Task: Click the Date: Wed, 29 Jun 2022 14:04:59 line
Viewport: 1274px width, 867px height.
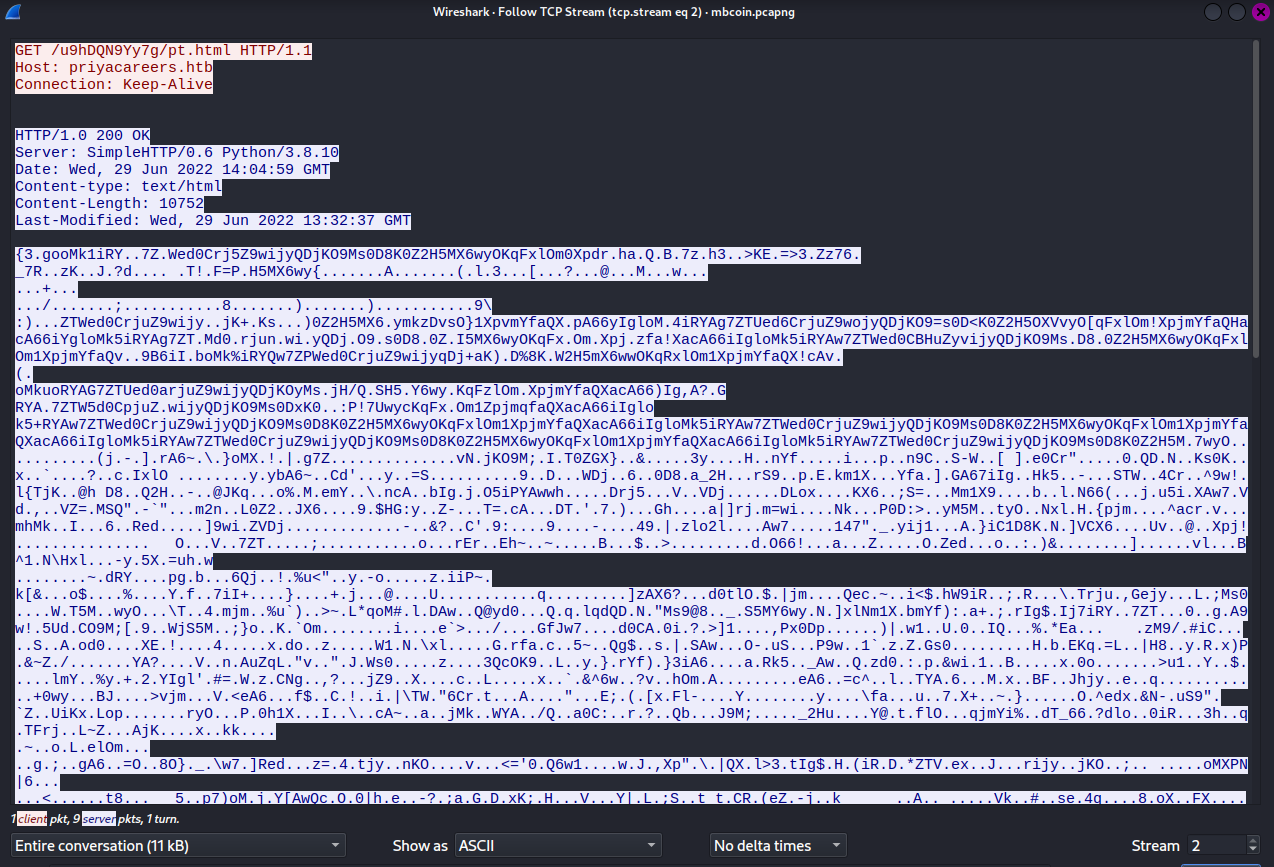Action: click(172, 169)
